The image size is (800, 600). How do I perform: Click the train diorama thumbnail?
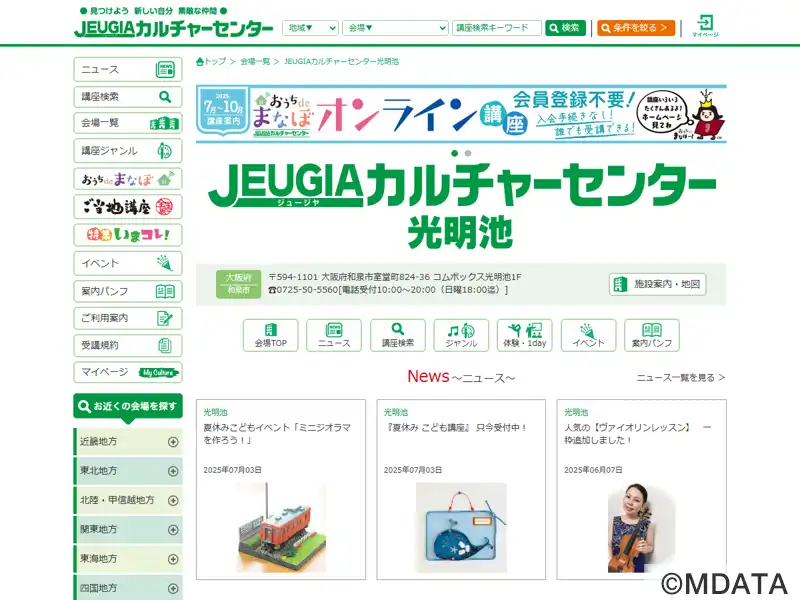pos(281,528)
